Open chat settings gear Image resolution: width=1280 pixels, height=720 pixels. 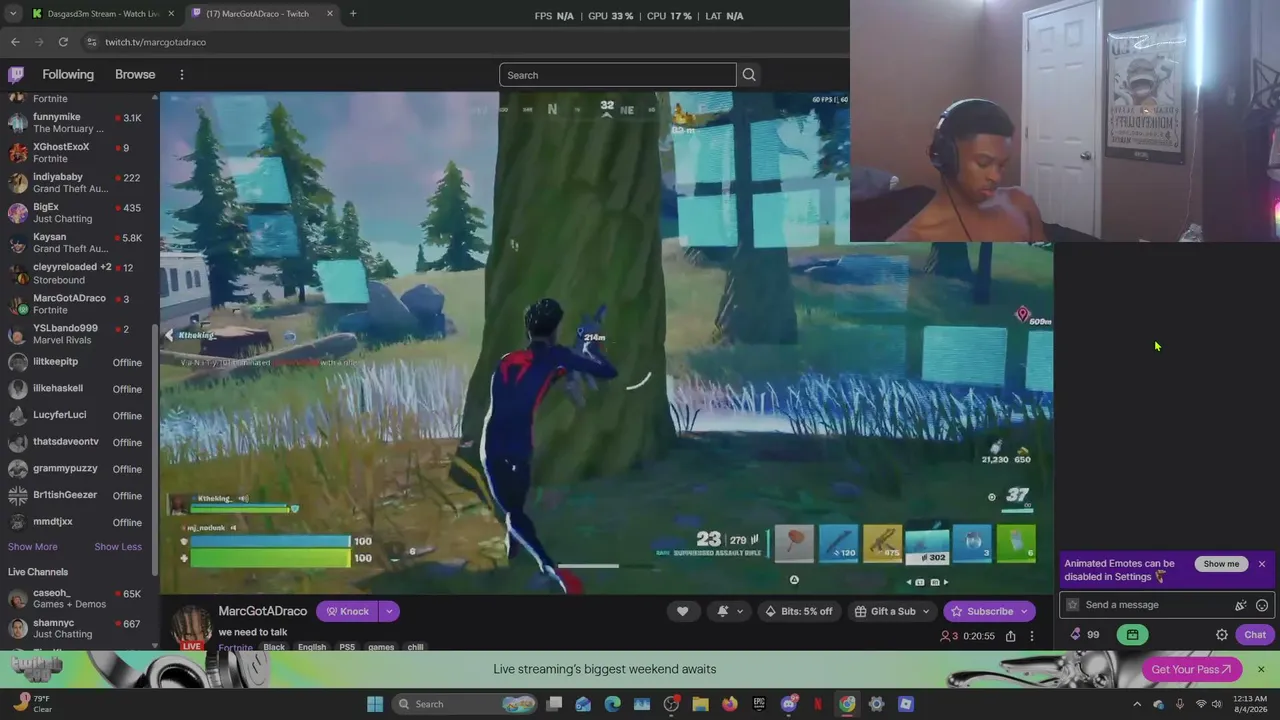pyautogui.click(x=1222, y=635)
